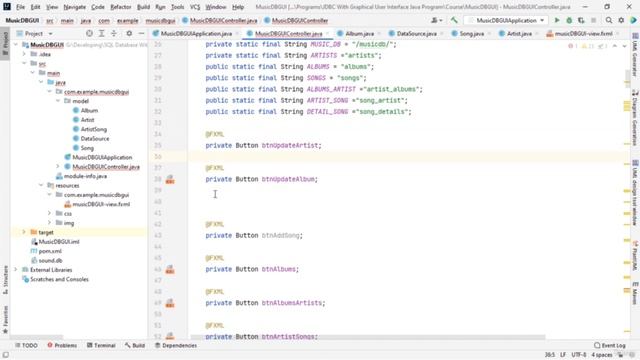
Task: Expand the .idea folder
Action: [x=24, y=54]
